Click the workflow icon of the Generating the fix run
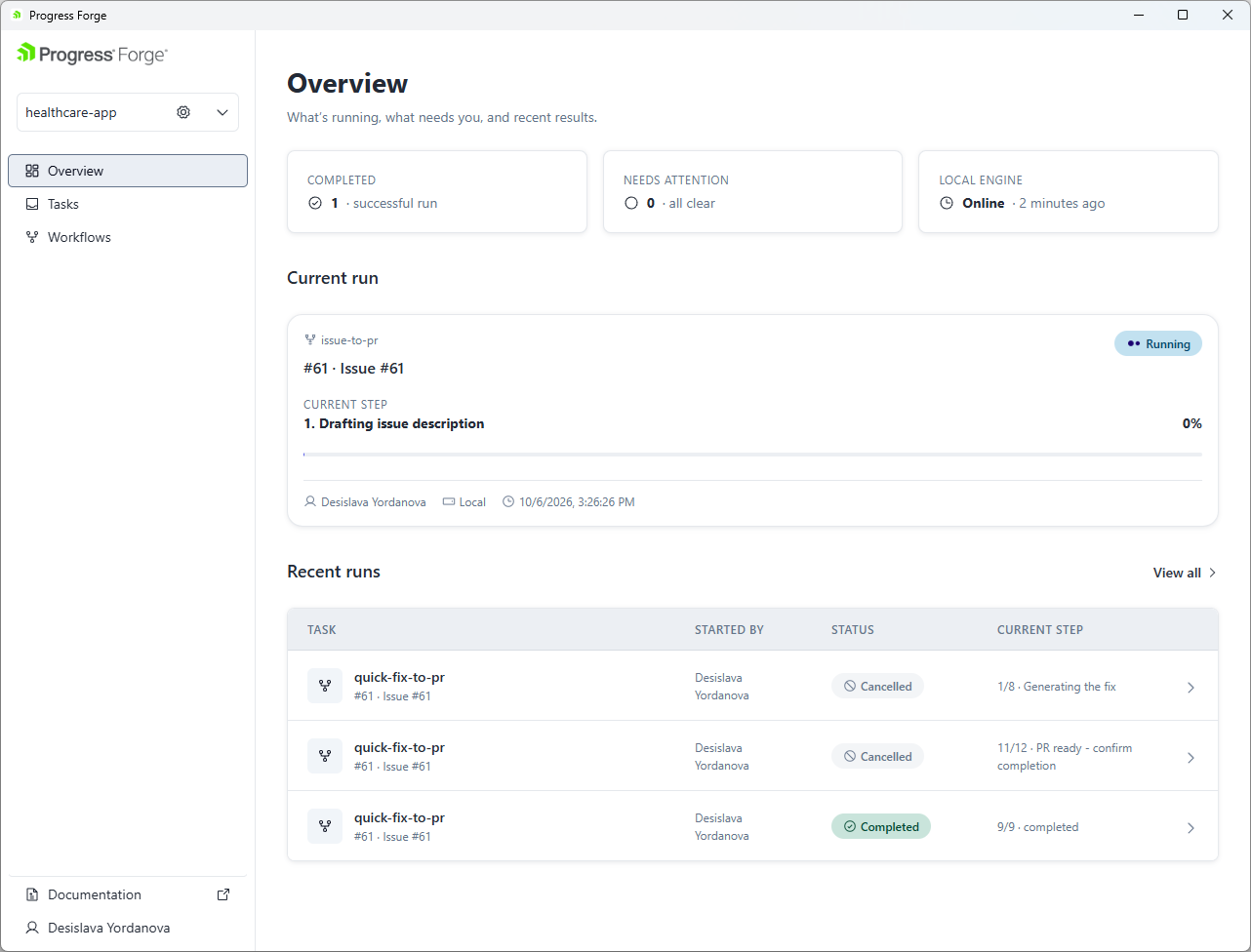This screenshot has width=1251, height=952. coord(325,686)
